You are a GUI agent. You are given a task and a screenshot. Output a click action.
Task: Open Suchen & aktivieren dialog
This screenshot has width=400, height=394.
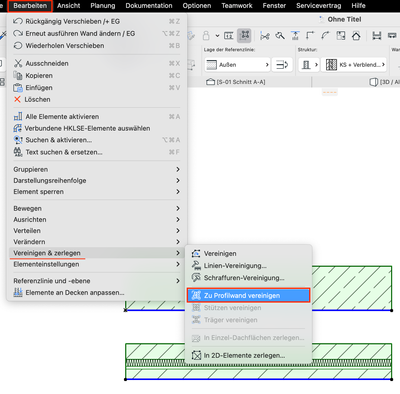point(97,140)
